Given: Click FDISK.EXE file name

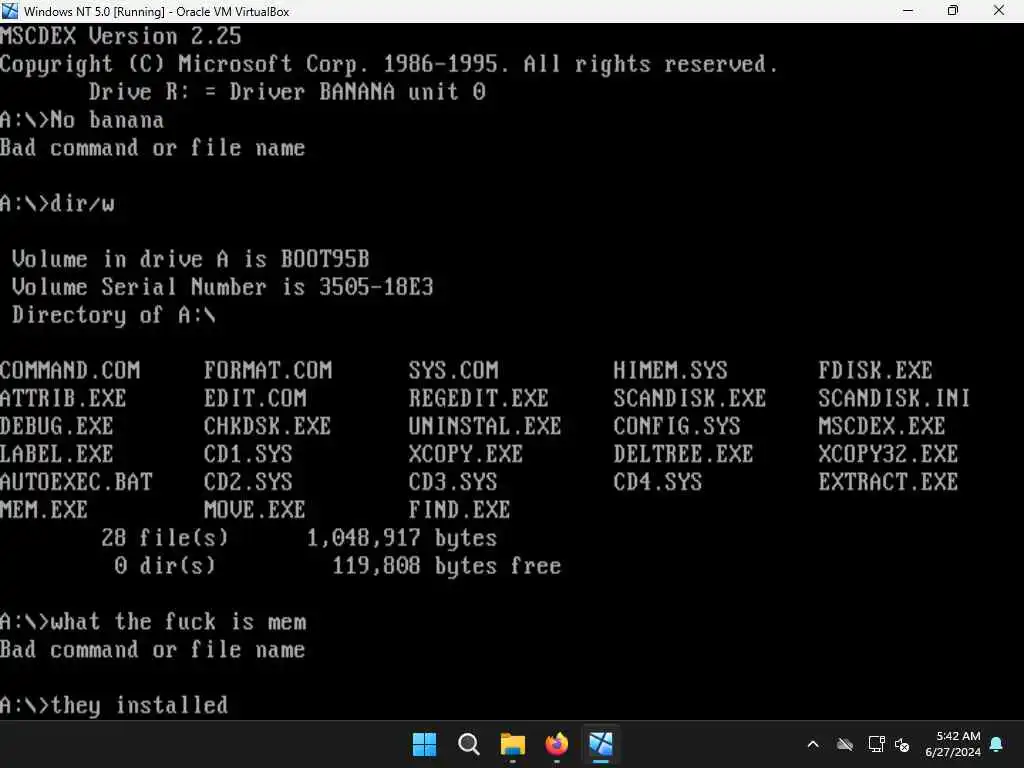Looking at the screenshot, I should coord(875,370).
